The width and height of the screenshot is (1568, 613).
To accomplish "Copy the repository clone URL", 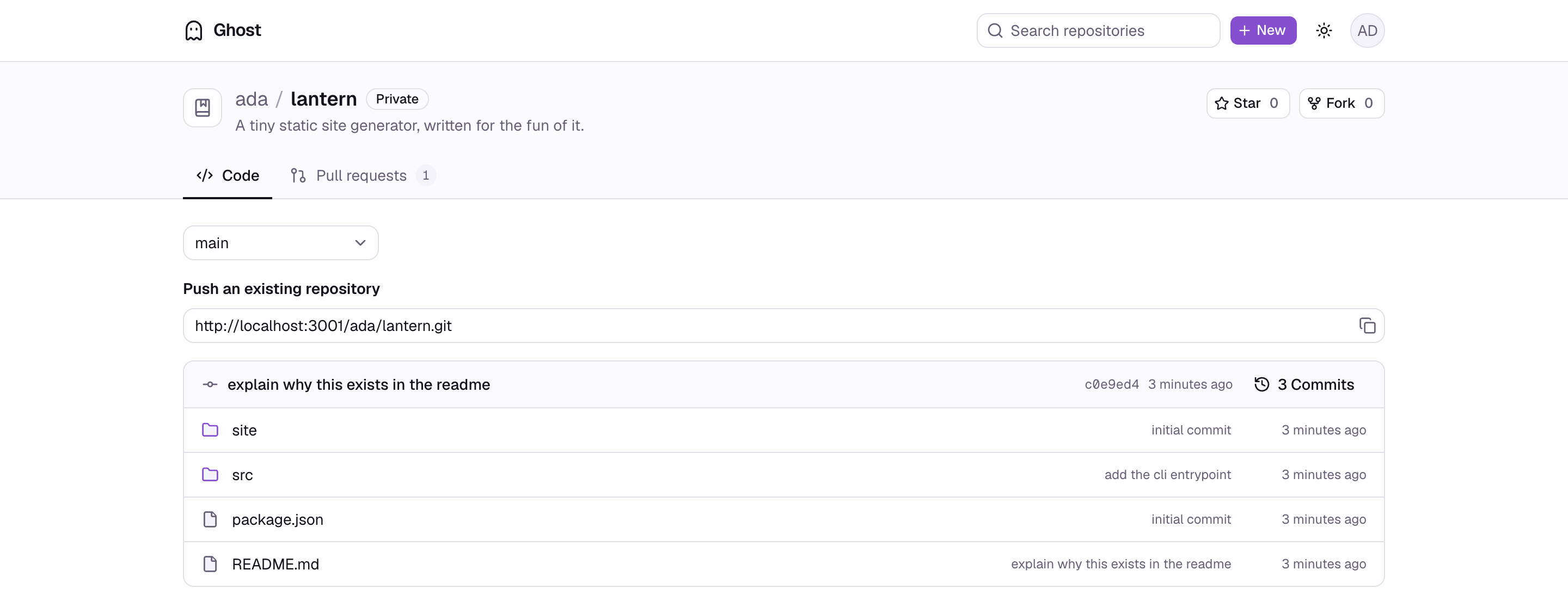I will pos(1367,326).
